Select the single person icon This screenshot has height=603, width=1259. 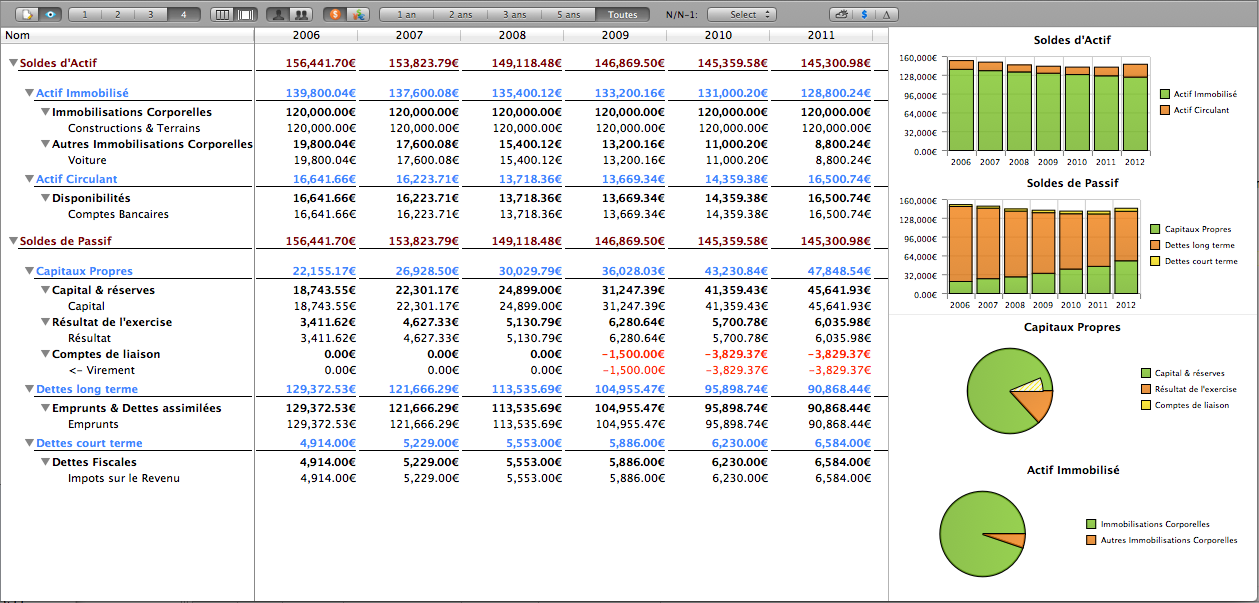click(278, 15)
